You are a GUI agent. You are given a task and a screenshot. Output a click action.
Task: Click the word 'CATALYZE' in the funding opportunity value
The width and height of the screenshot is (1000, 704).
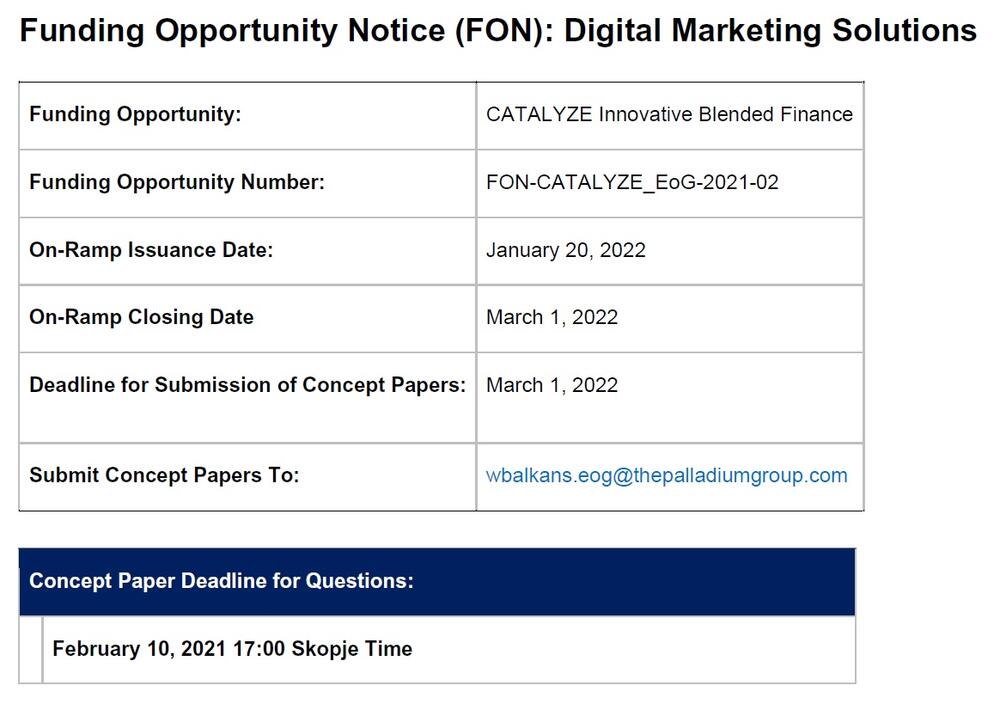tap(539, 115)
